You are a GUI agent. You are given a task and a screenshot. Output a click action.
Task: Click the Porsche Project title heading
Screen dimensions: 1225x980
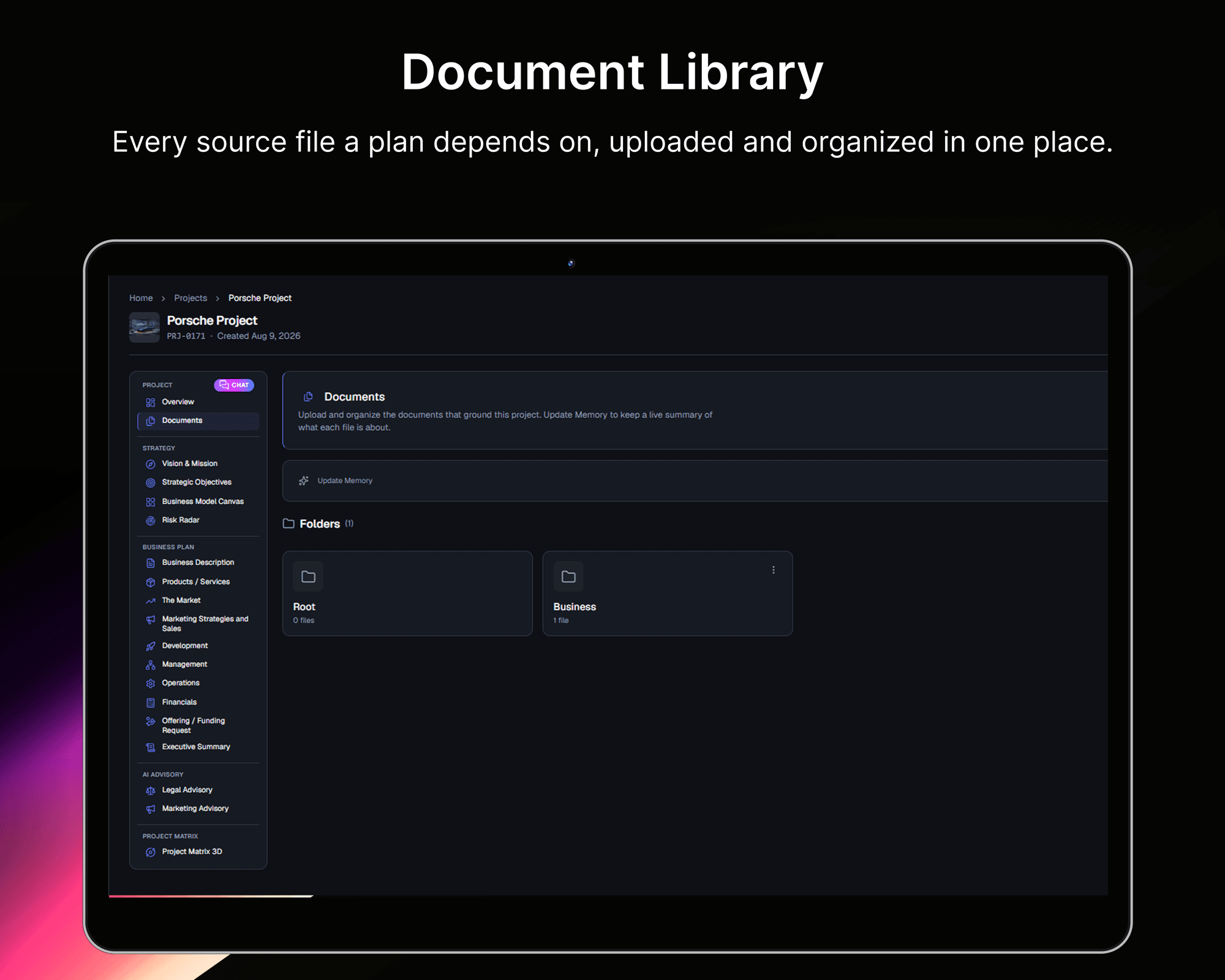pos(212,320)
